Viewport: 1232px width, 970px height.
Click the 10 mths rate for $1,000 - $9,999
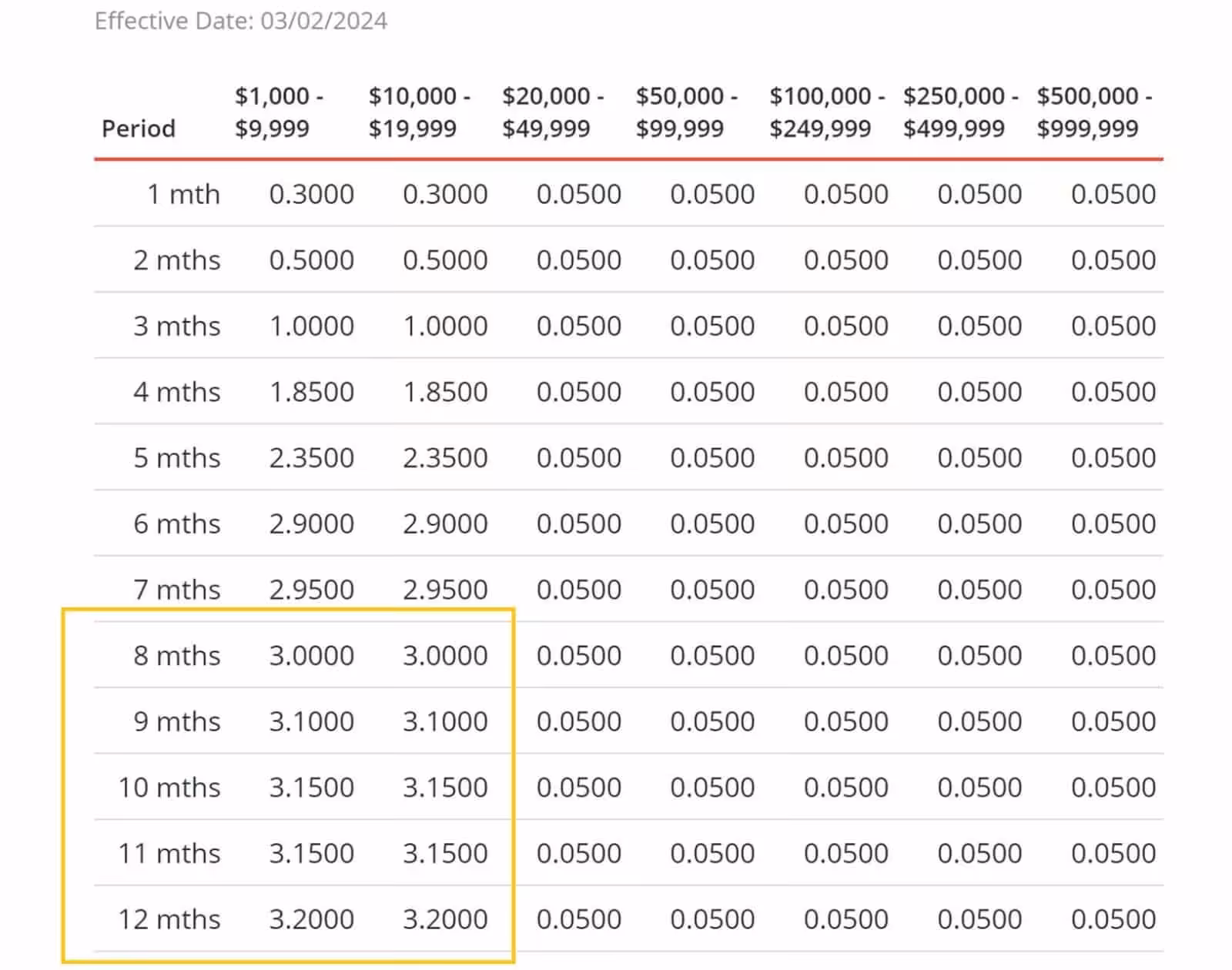[x=312, y=788]
